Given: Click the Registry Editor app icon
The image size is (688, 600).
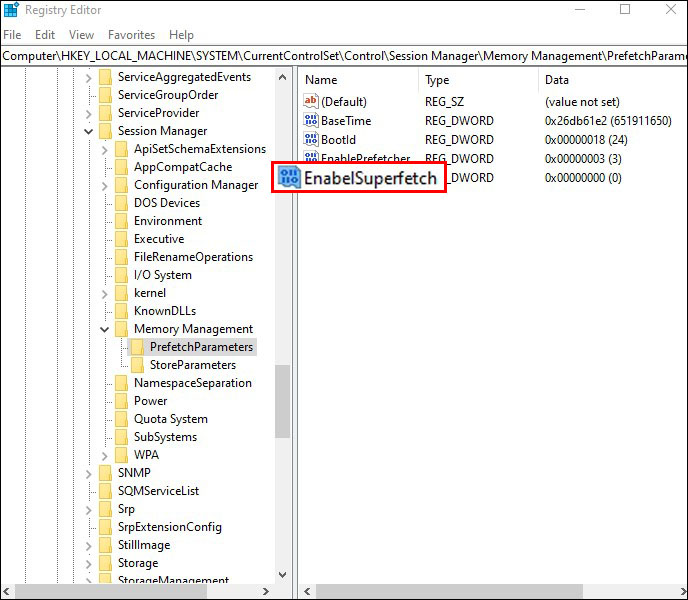Looking at the screenshot, I should [11, 10].
